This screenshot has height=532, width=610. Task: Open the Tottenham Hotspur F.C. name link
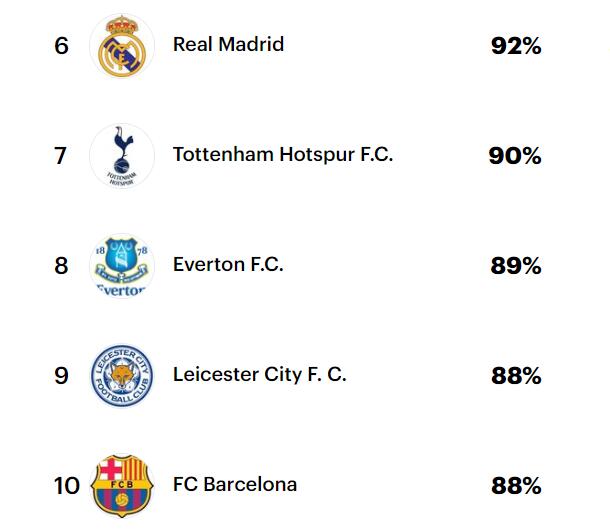tap(283, 154)
